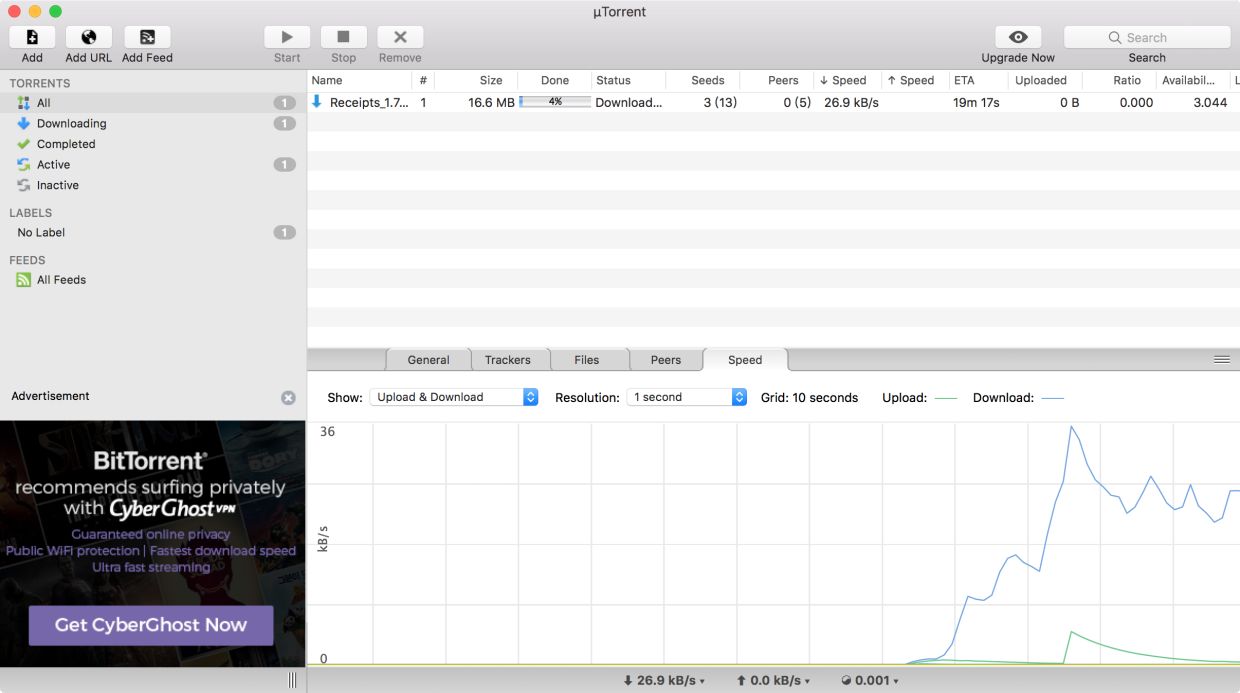The image size is (1240, 693).
Task: Click the torrent's 4% progress bar
Action: pyautogui.click(x=555, y=102)
